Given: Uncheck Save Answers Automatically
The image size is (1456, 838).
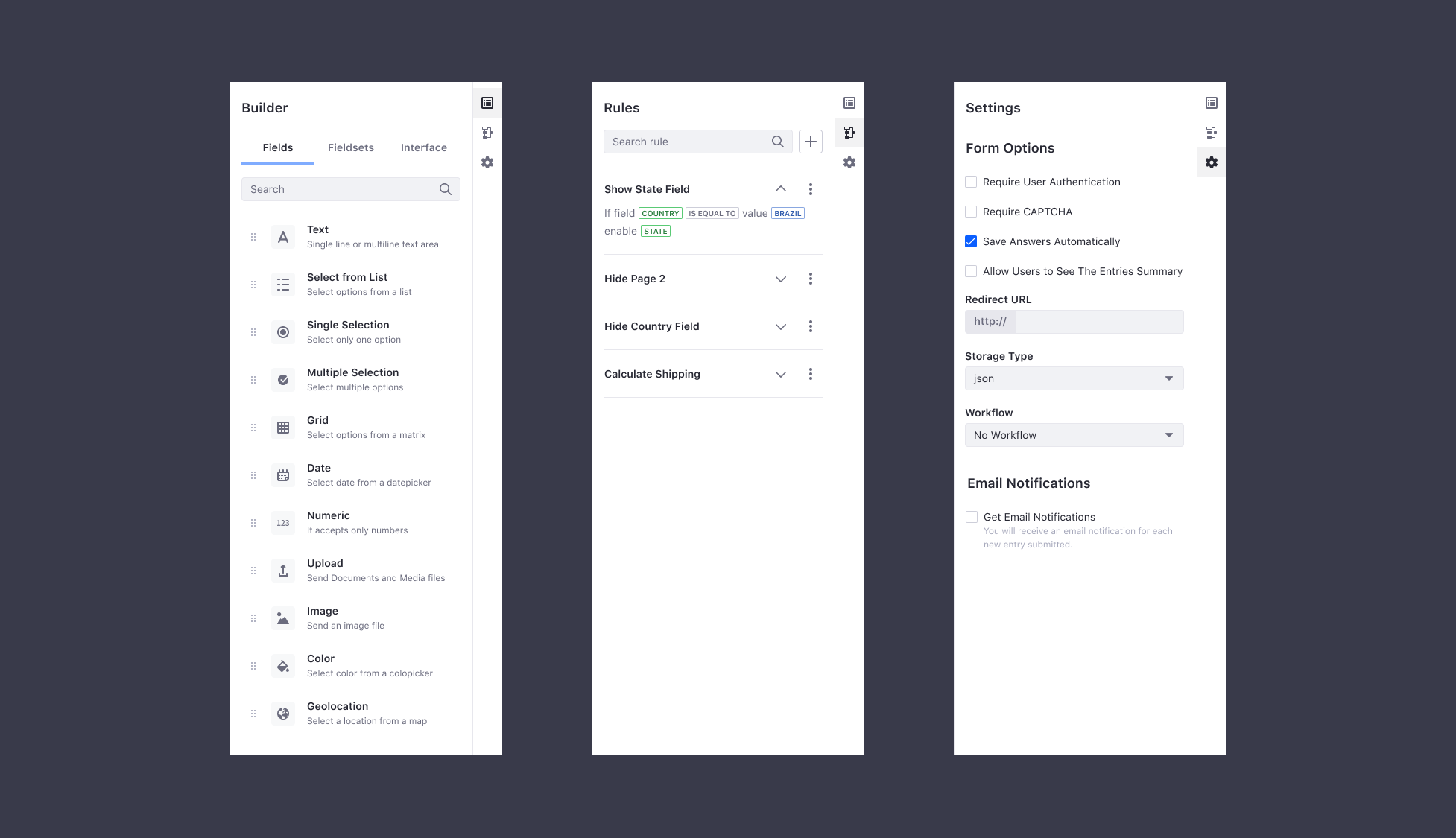Looking at the screenshot, I should coord(971,241).
